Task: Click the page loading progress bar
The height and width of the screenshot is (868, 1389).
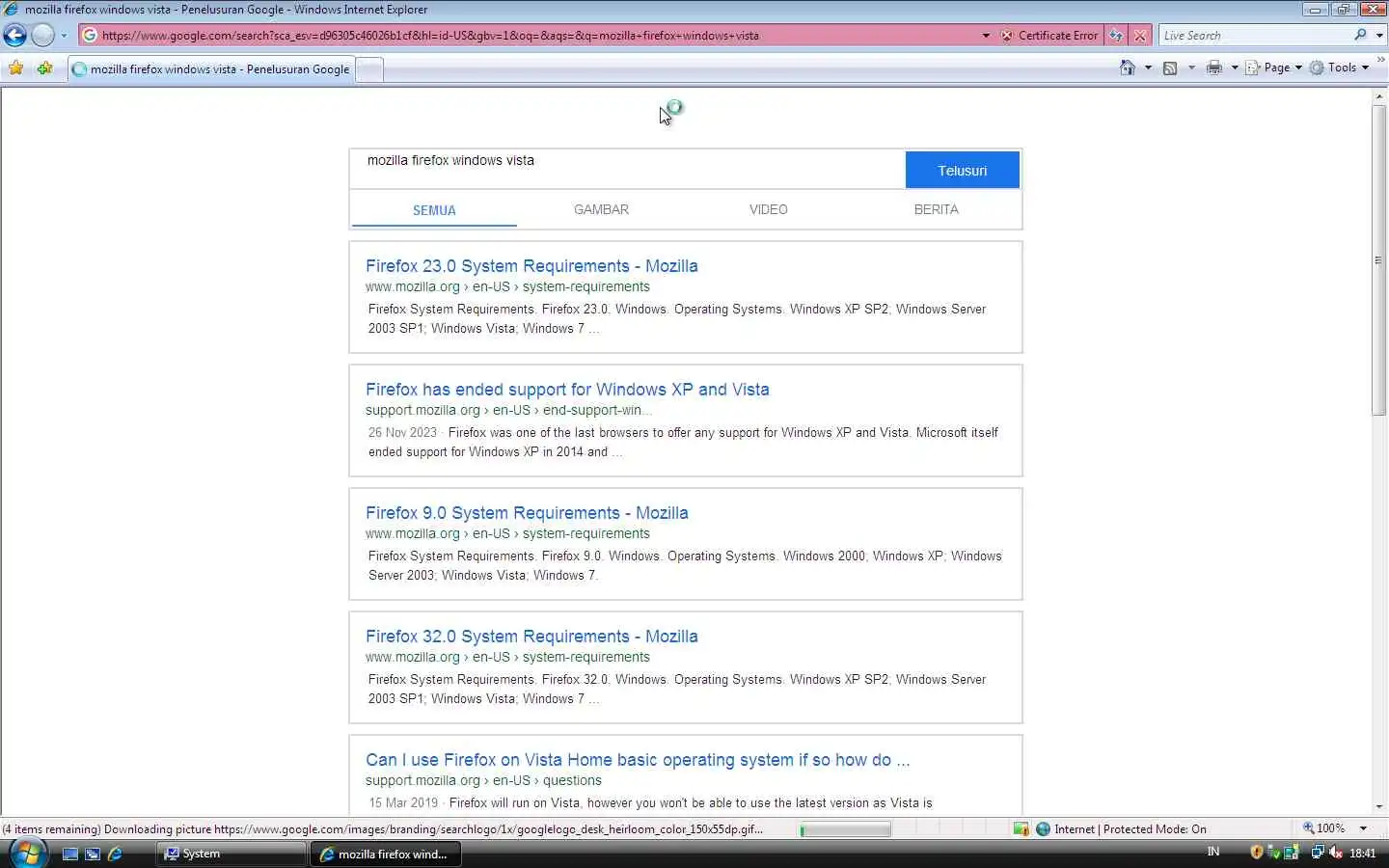Action: pyautogui.click(x=845, y=829)
